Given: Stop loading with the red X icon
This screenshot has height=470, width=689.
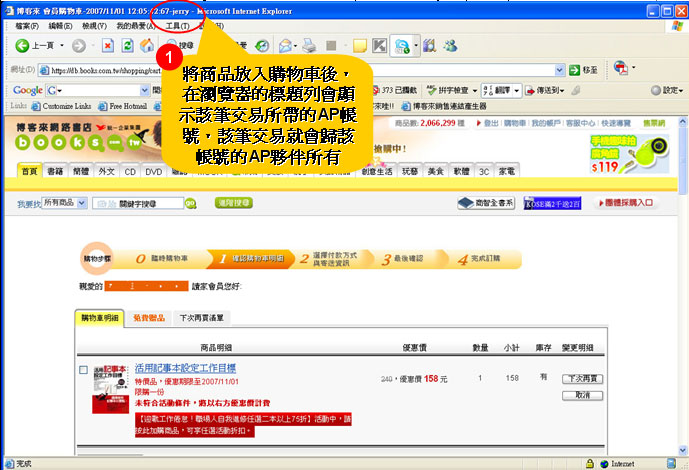Looking at the screenshot, I should point(108,46).
